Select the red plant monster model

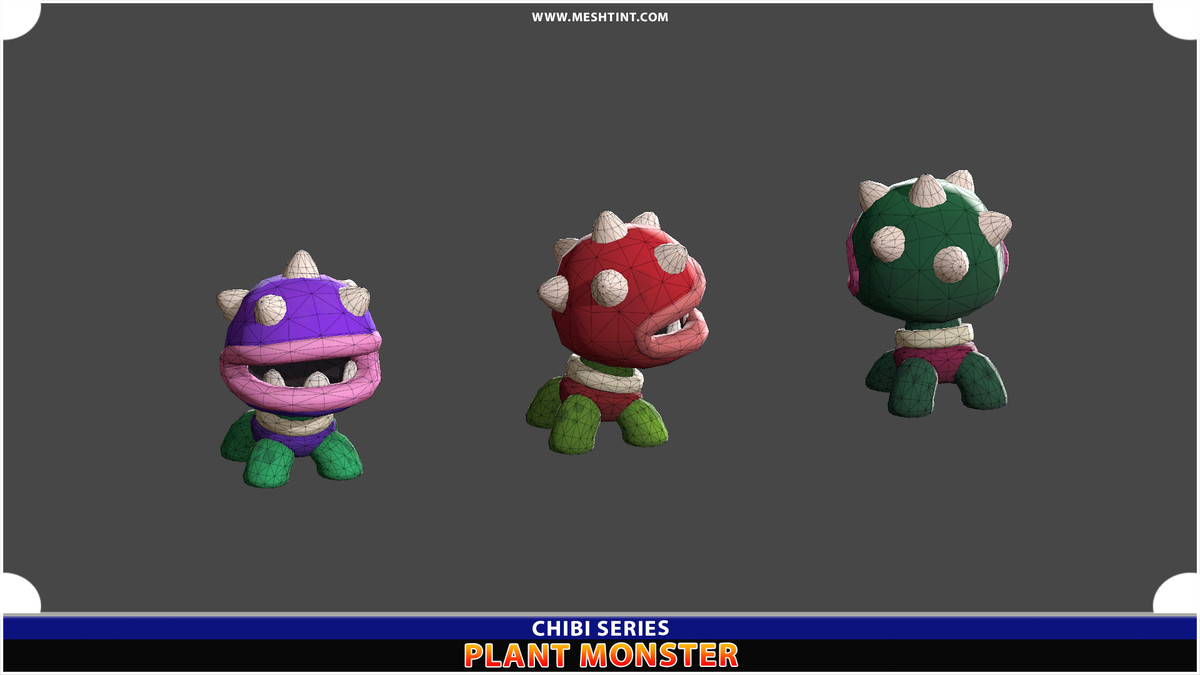(615, 320)
